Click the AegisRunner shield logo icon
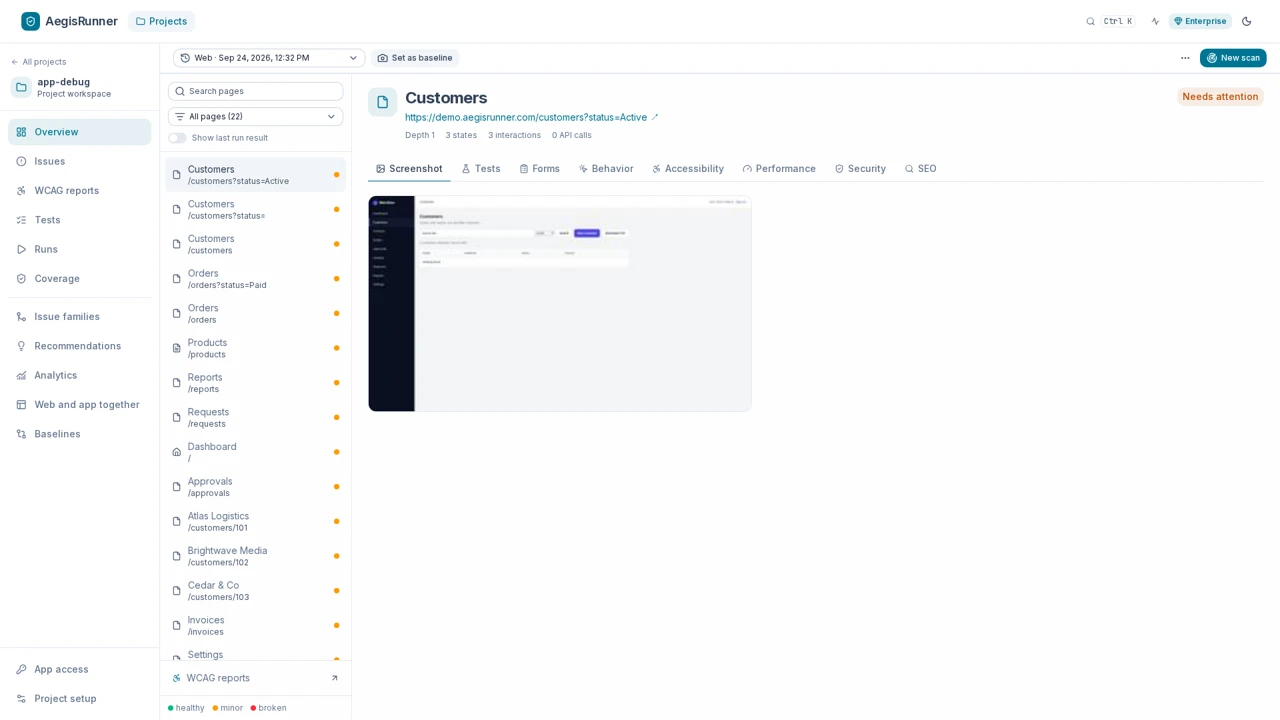 pyautogui.click(x=31, y=21)
